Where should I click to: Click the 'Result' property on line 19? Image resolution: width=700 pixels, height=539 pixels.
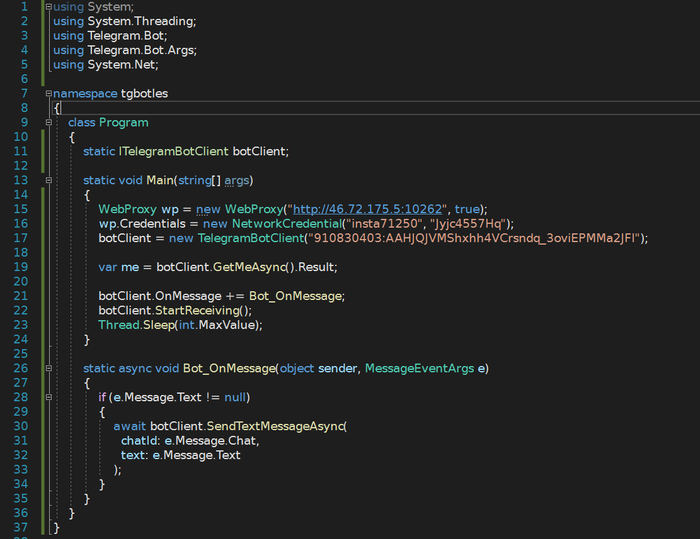pos(316,267)
